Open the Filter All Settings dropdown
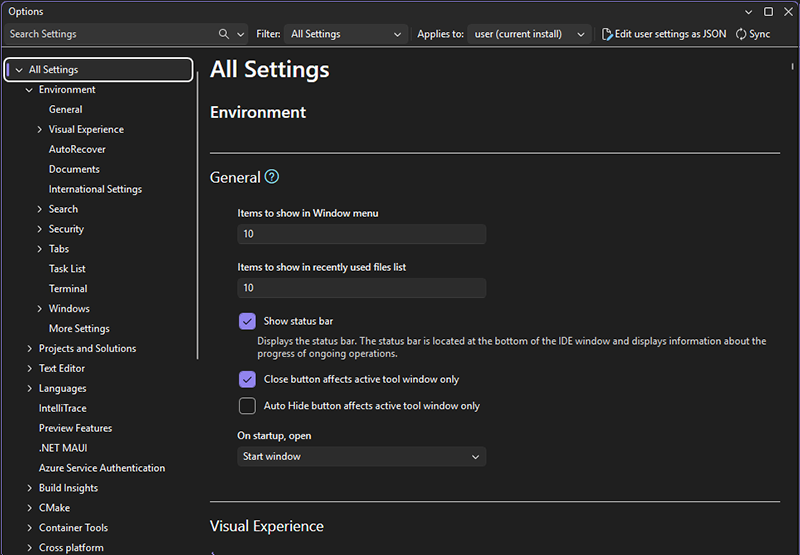Screen dimensions: 800x555 coord(345,34)
